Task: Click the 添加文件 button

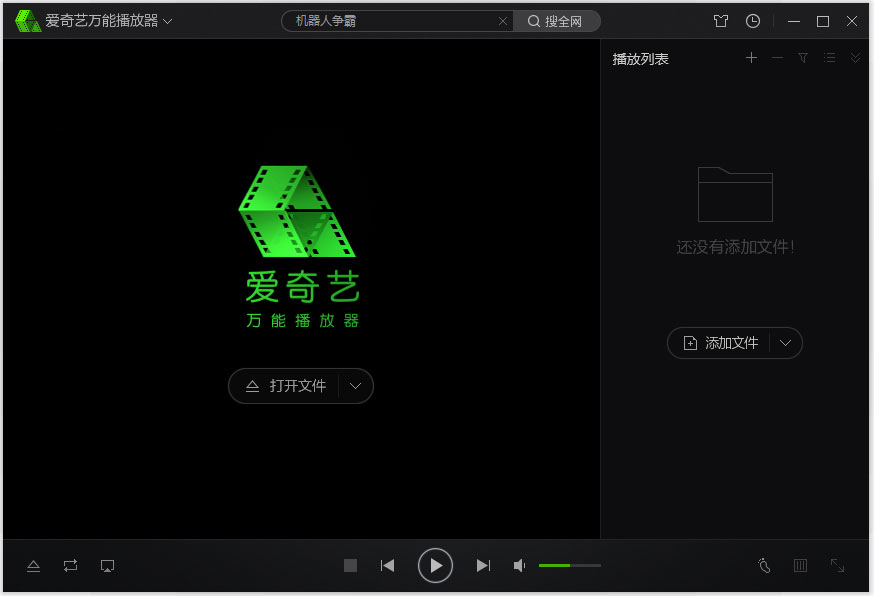Action: (721, 343)
